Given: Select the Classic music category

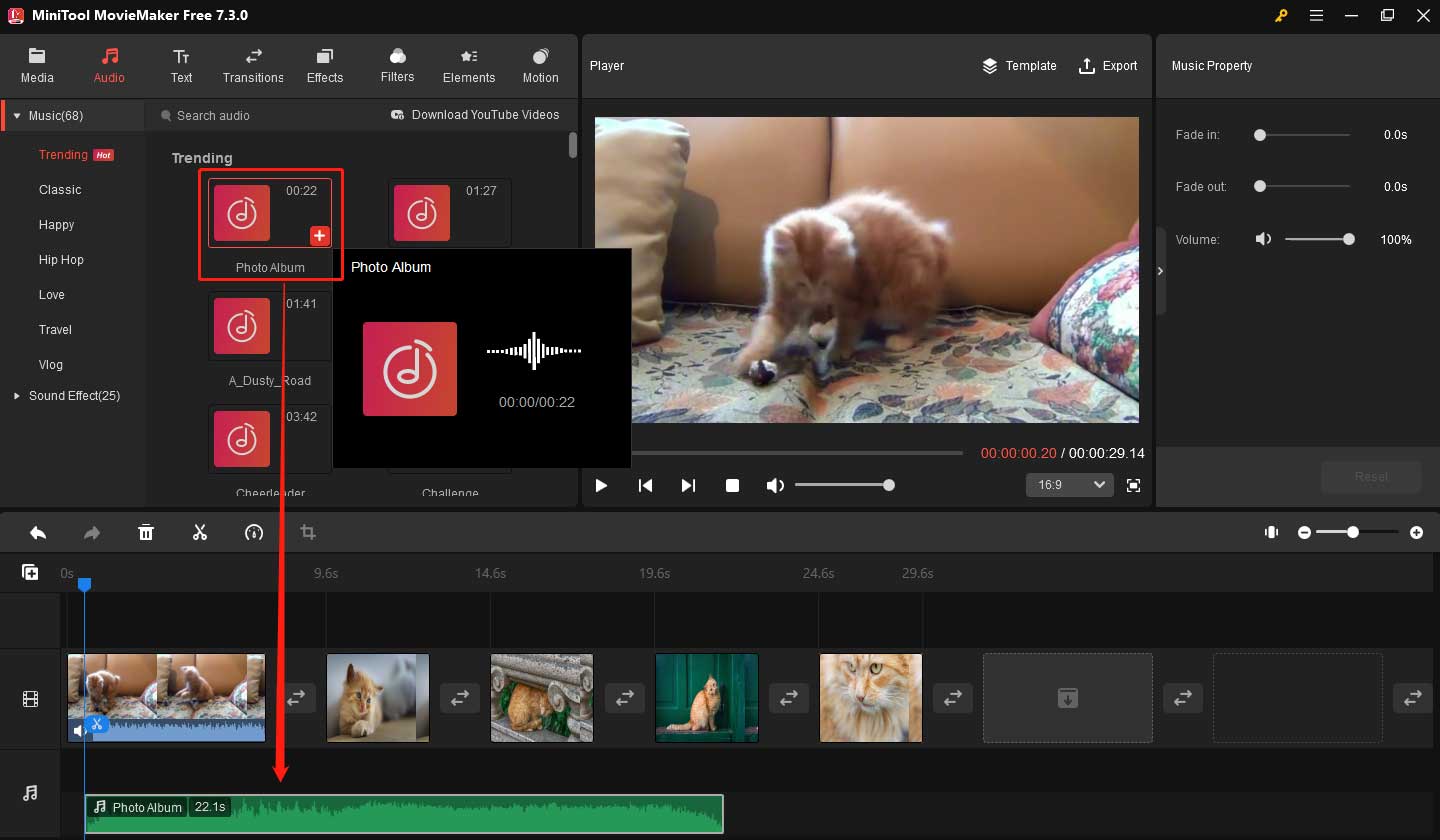Looking at the screenshot, I should click(x=60, y=190).
